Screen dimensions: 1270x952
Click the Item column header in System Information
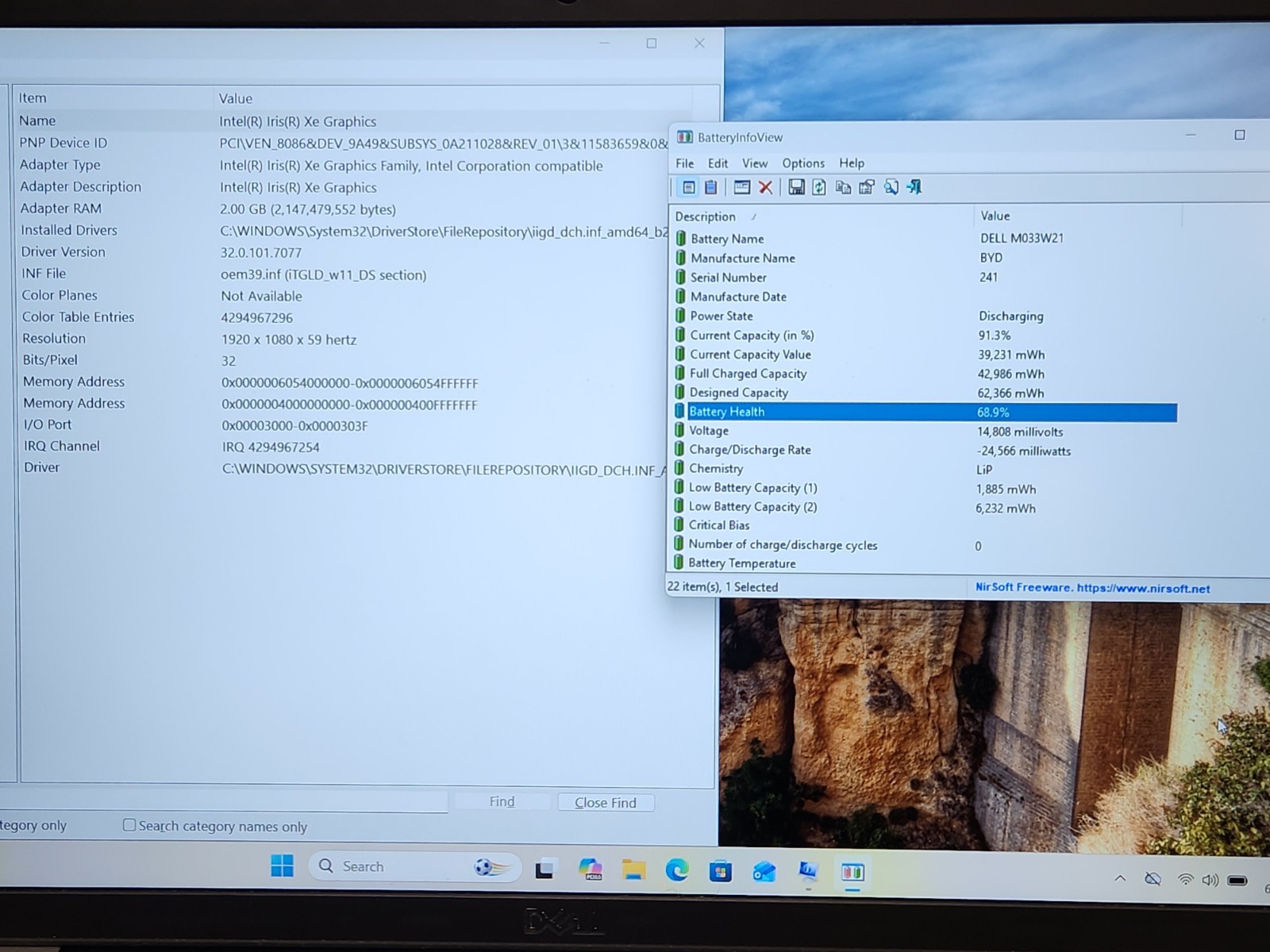coord(115,98)
